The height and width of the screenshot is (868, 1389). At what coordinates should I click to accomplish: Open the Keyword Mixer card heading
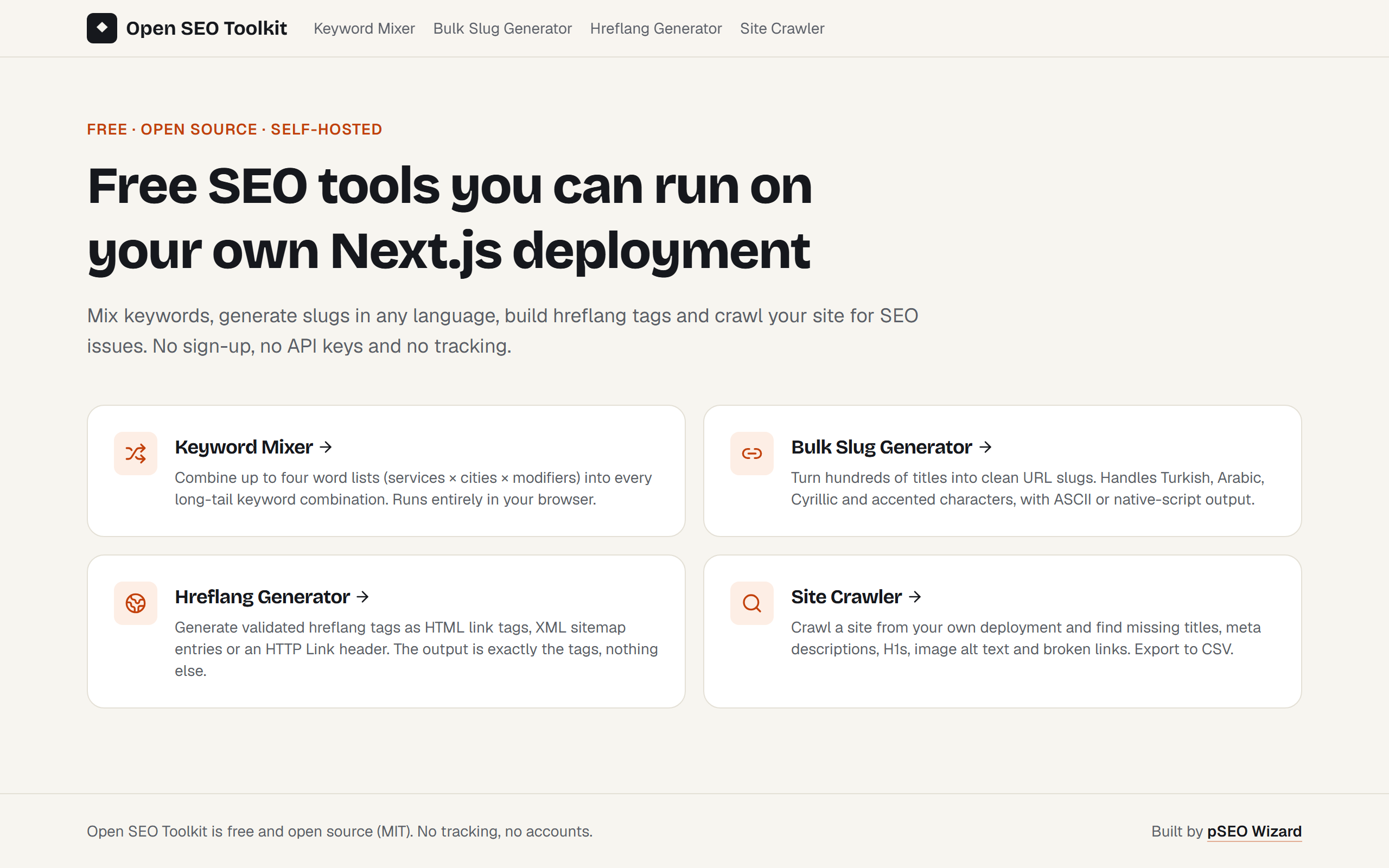click(244, 447)
